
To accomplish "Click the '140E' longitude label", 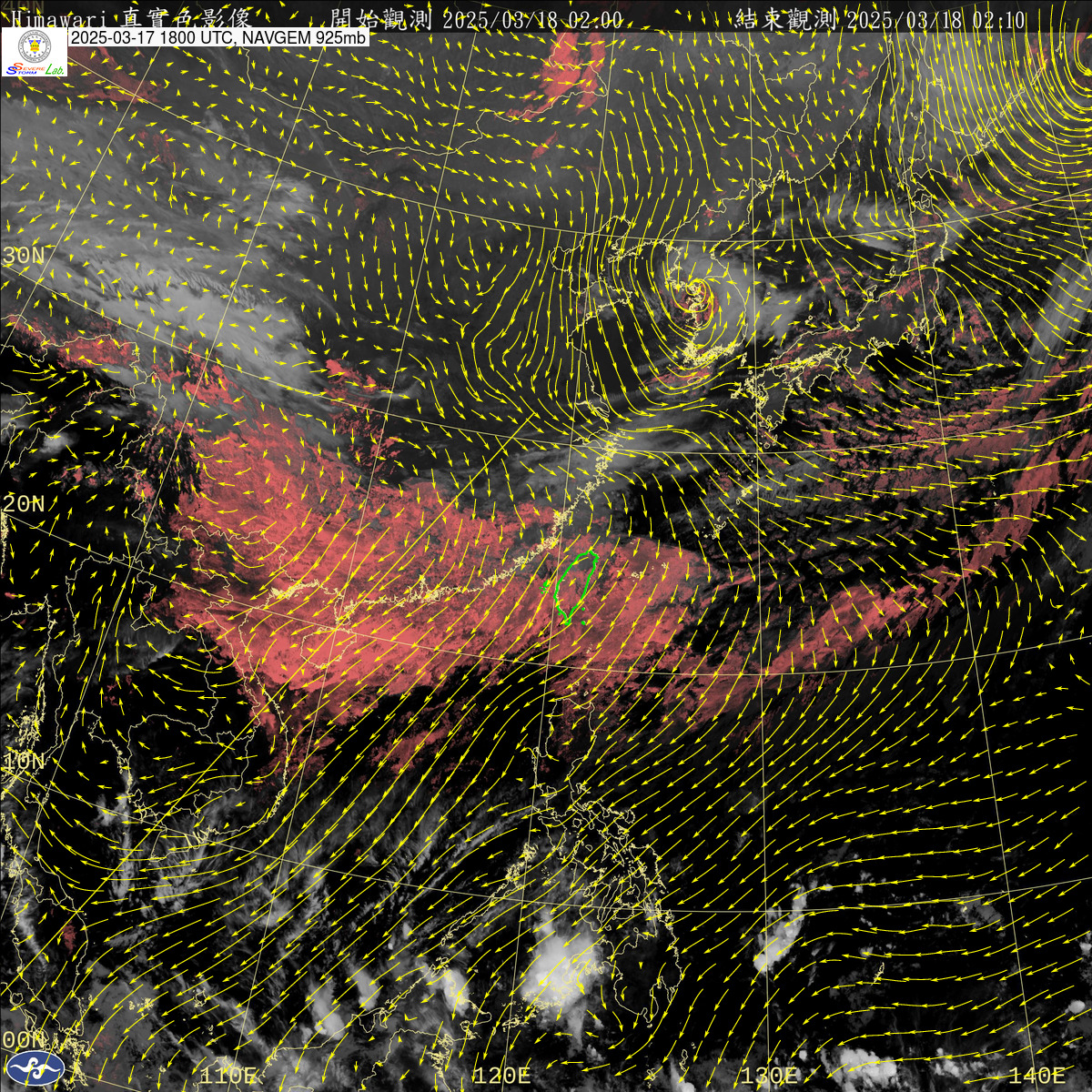I will point(1036,1076).
